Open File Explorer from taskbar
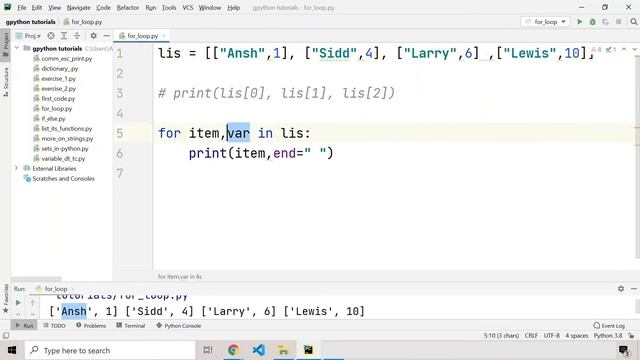The height and width of the screenshot is (360, 640). click(283, 350)
